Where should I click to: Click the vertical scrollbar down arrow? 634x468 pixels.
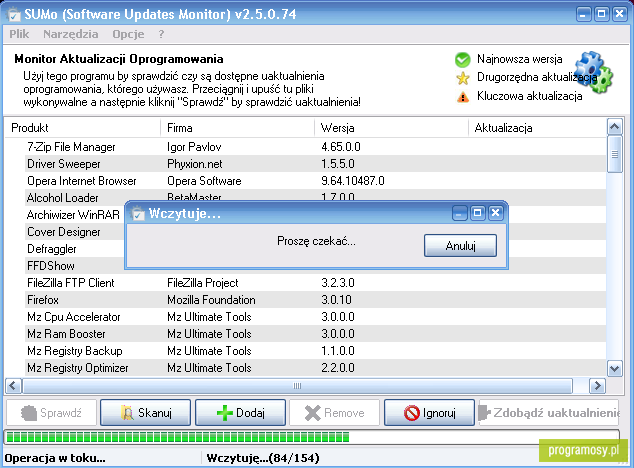click(x=615, y=368)
